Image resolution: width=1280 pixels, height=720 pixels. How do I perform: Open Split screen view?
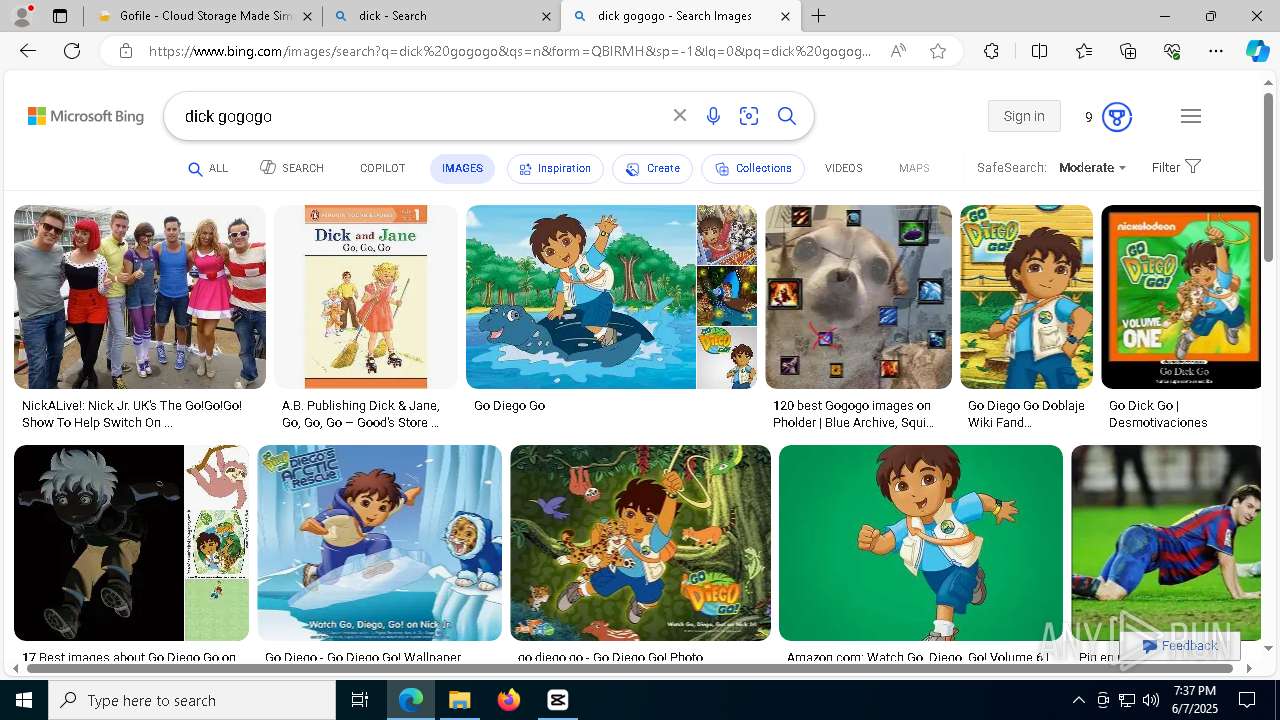tap(1039, 51)
